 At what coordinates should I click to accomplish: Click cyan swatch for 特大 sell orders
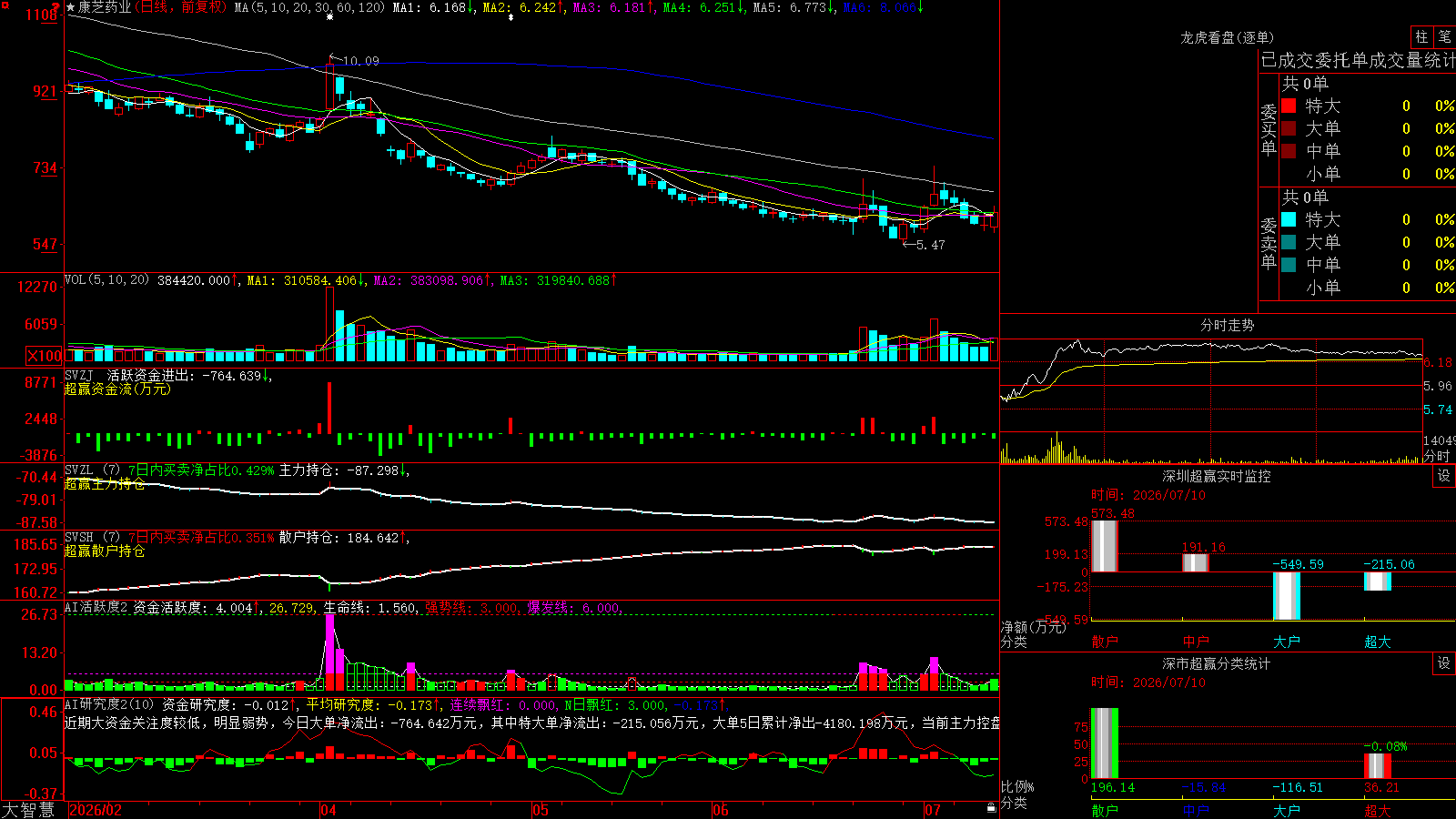pos(1289,219)
